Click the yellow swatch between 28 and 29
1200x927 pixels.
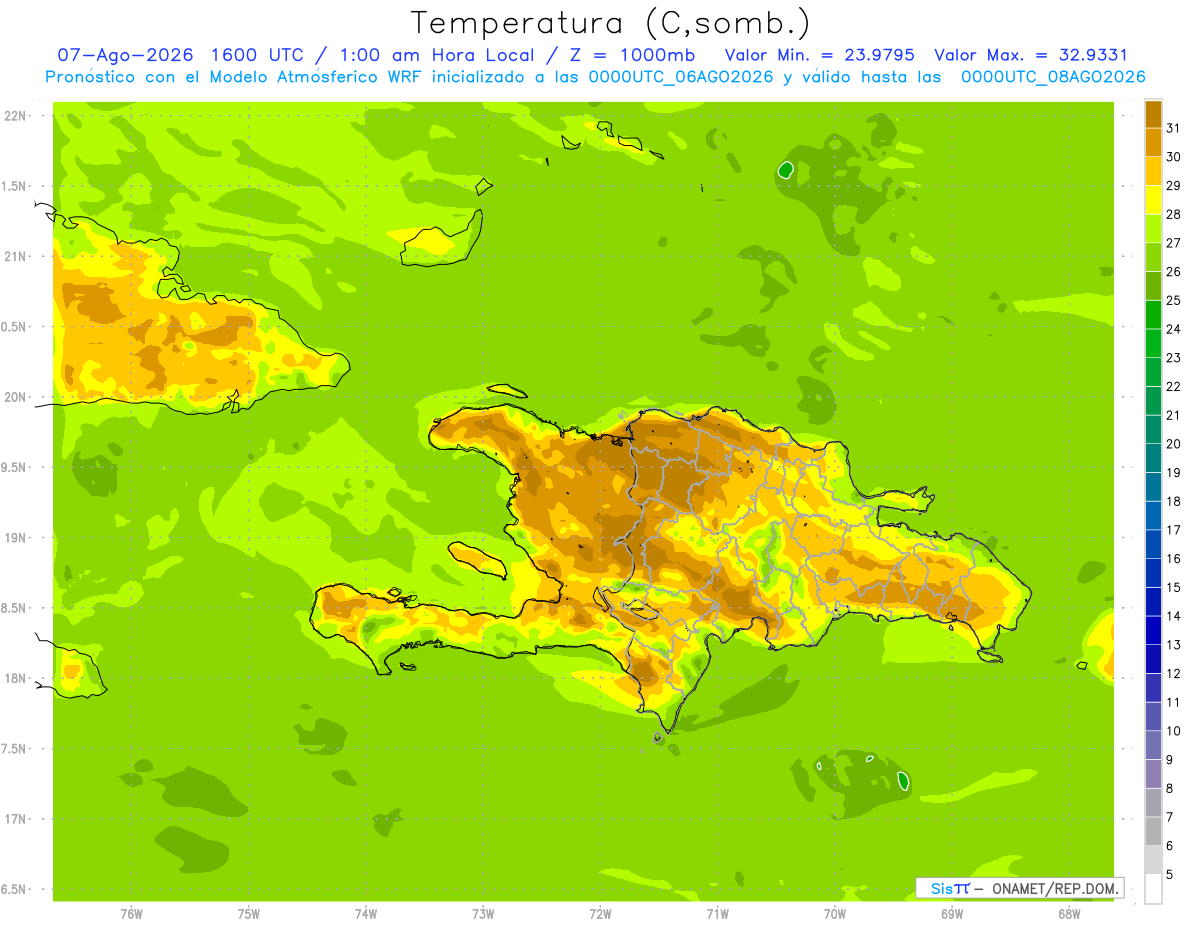1153,199
